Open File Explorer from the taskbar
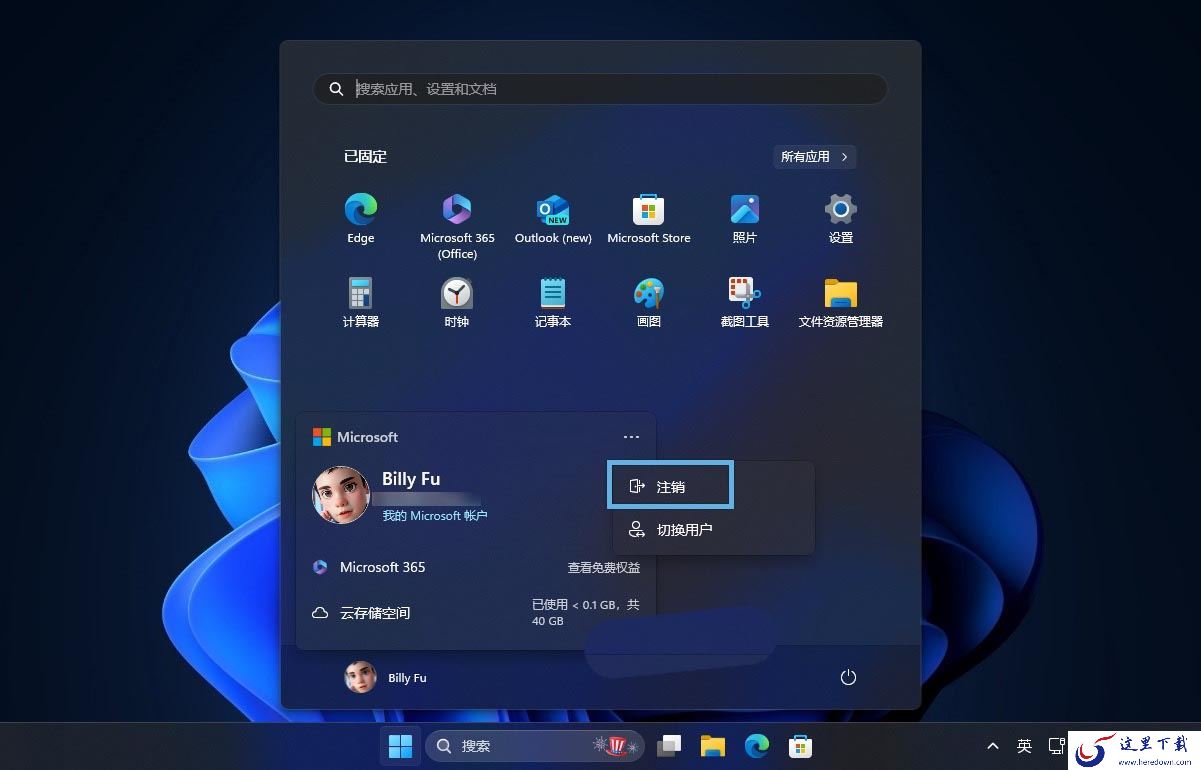Screen dimensions: 1201x770 tap(713, 746)
